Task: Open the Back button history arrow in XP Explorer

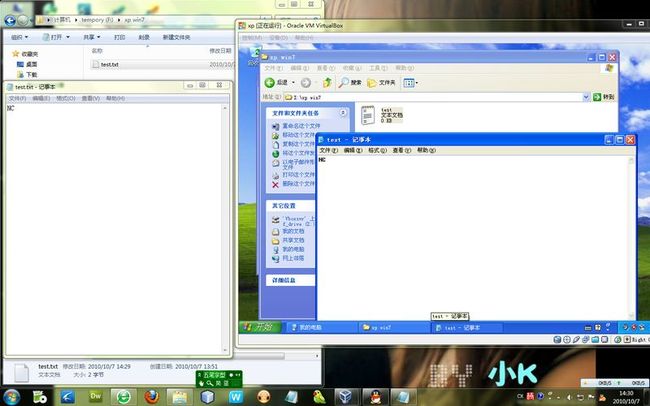Action: (x=293, y=83)
